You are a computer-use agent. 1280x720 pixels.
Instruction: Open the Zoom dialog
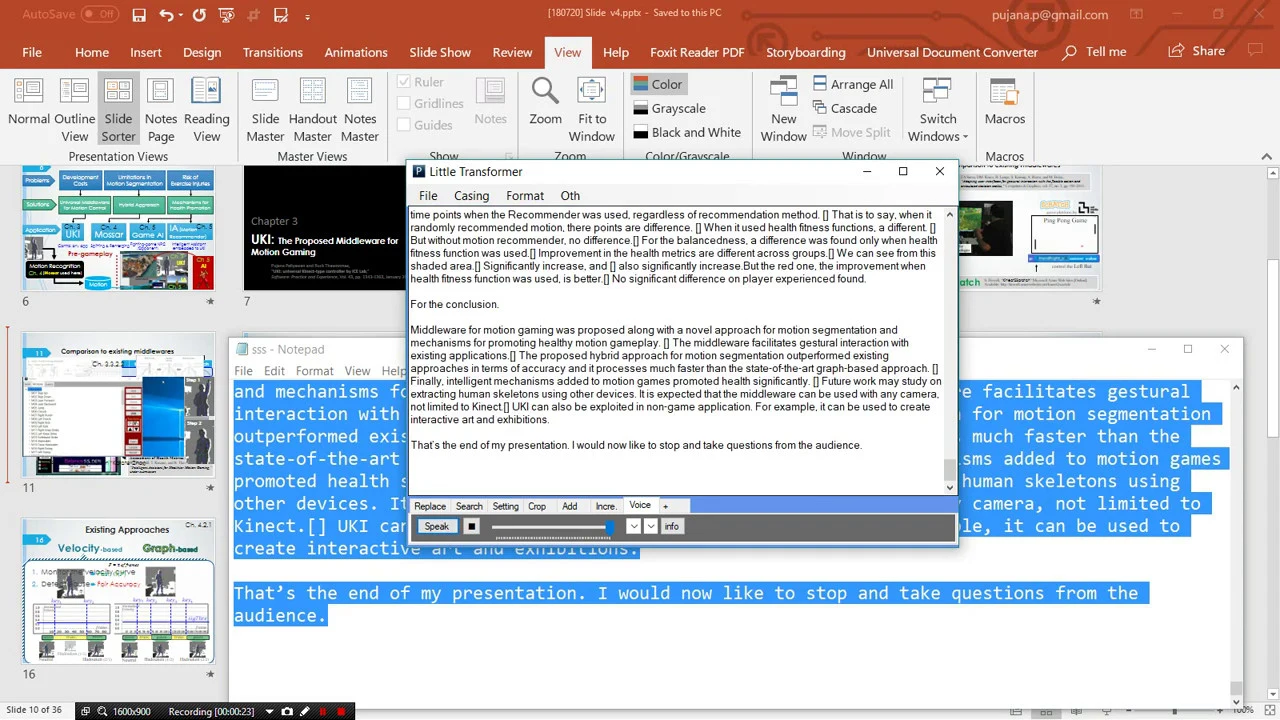coord(545,101)
